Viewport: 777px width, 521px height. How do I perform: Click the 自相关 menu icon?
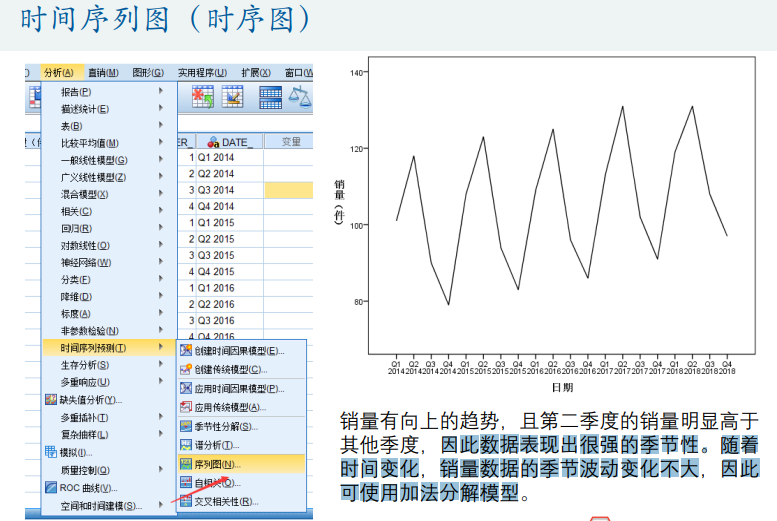click(186, 483)
